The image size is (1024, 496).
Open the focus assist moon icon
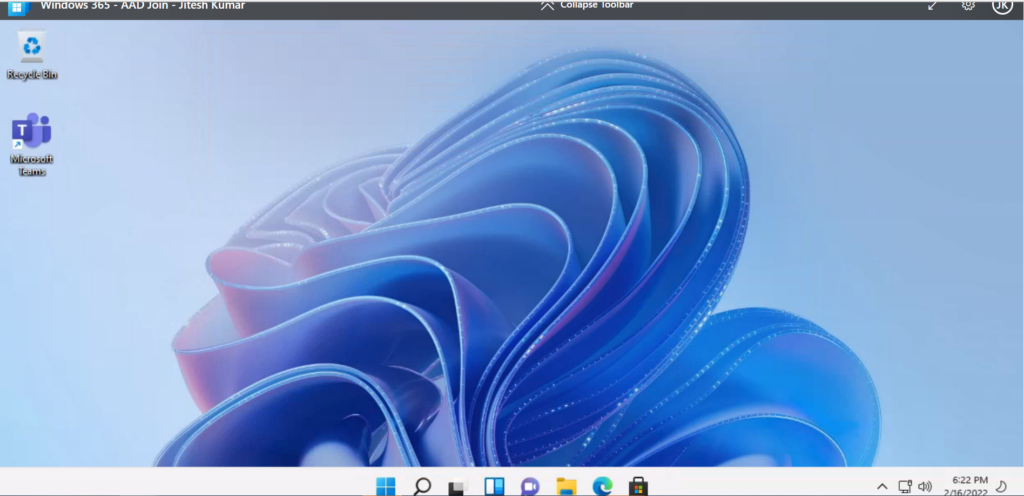[x=1000, y=486]
